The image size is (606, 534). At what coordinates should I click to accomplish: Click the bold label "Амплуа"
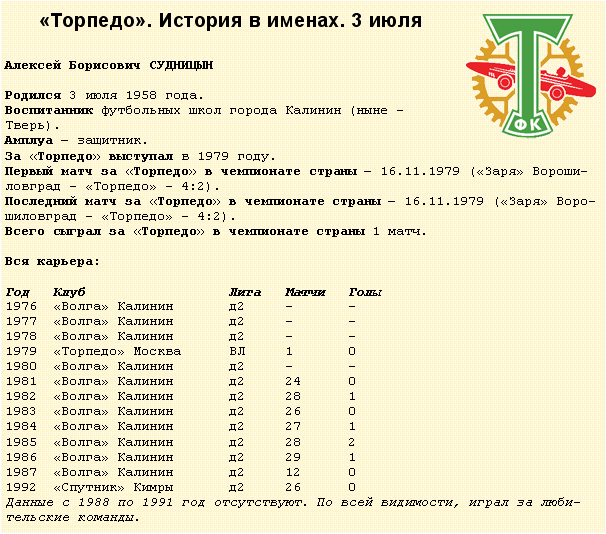point(29,140)
